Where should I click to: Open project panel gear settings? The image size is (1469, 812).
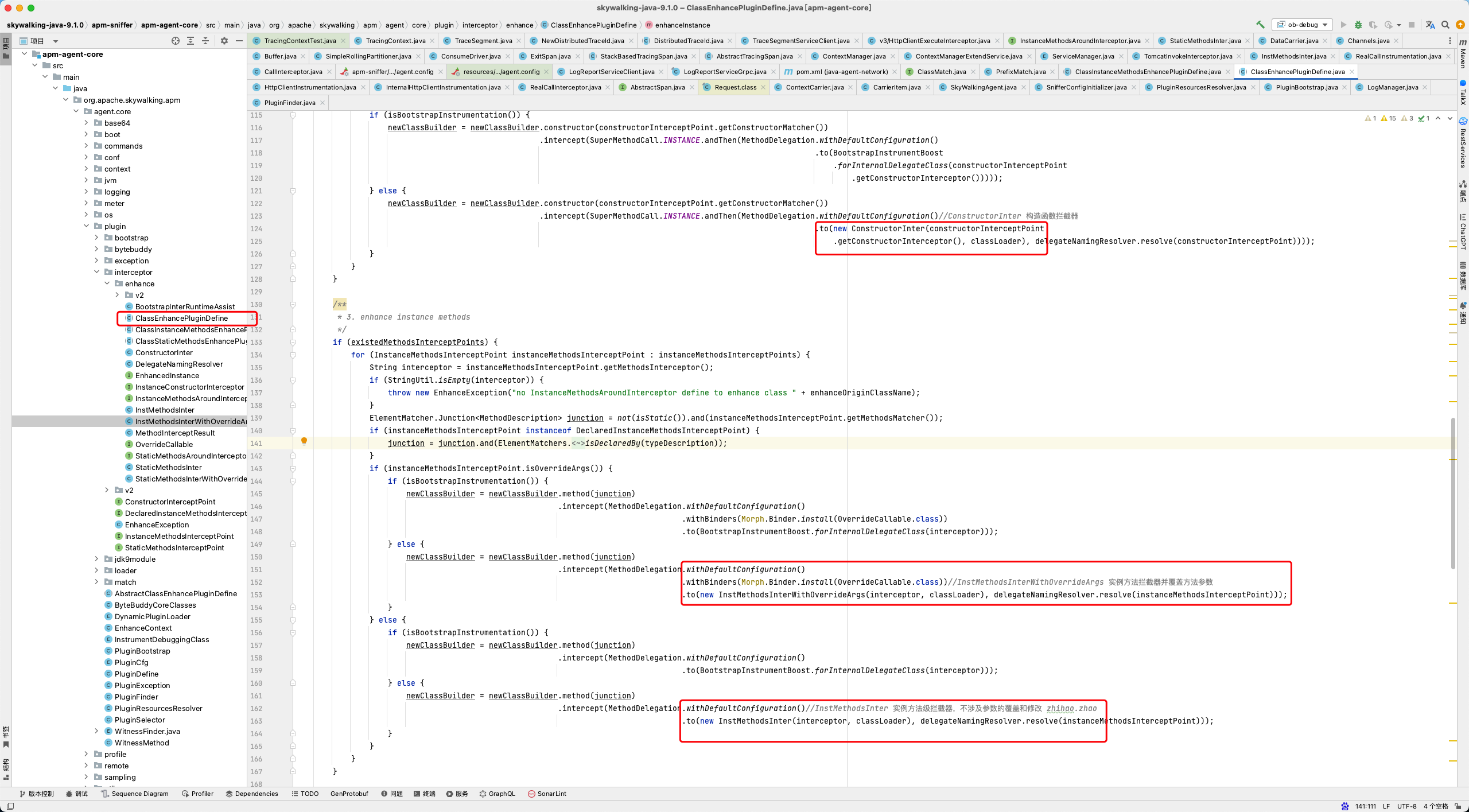[x=224, y=41]
